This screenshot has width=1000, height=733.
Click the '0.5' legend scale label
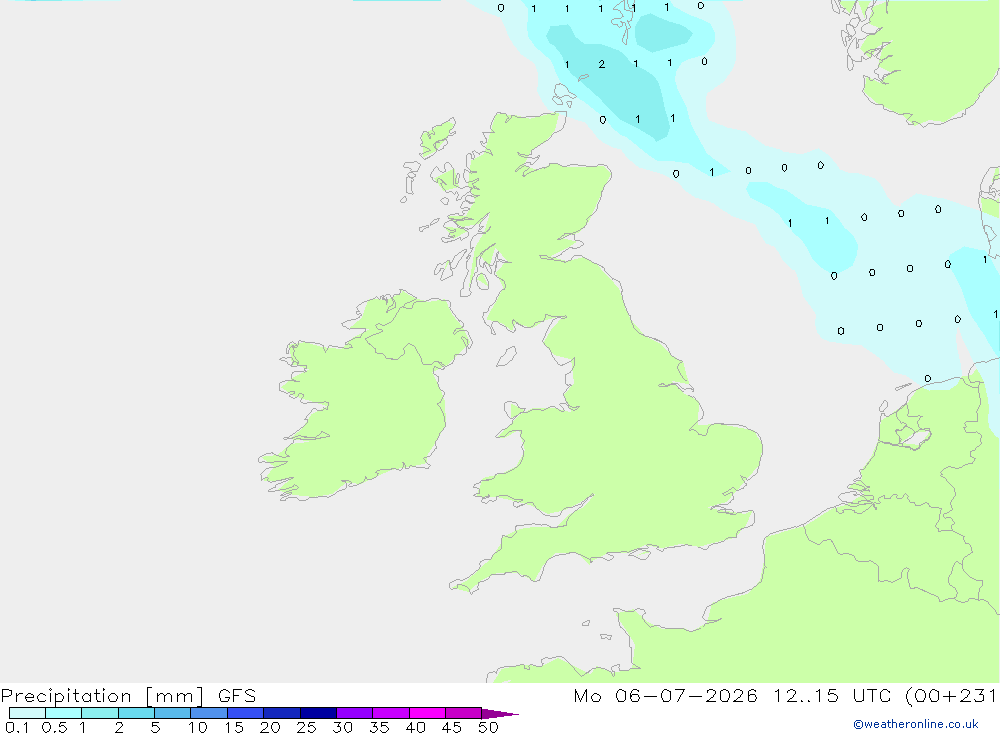point(54,727)
